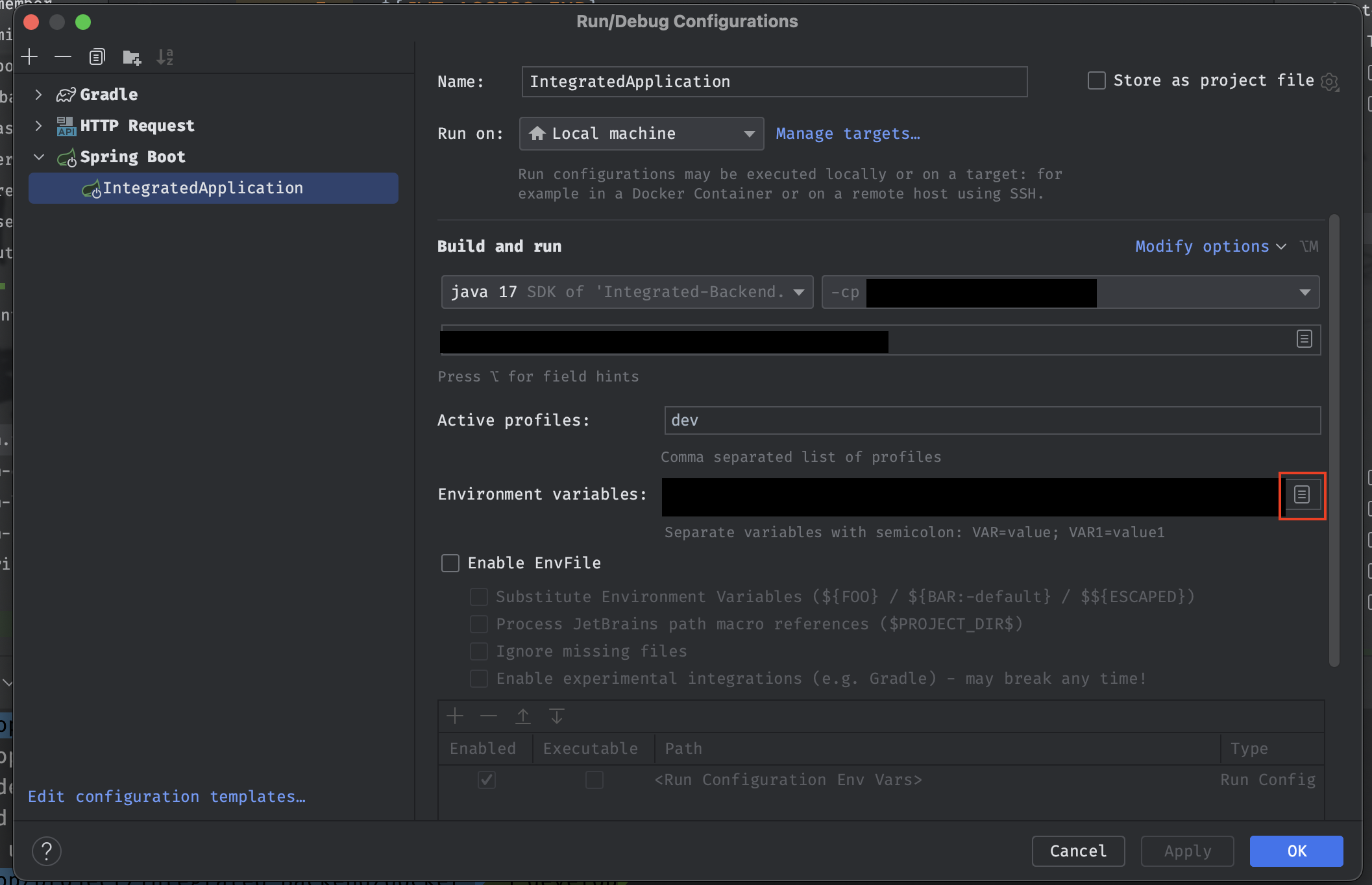Expand the Gradle tree node

[38, 95]
